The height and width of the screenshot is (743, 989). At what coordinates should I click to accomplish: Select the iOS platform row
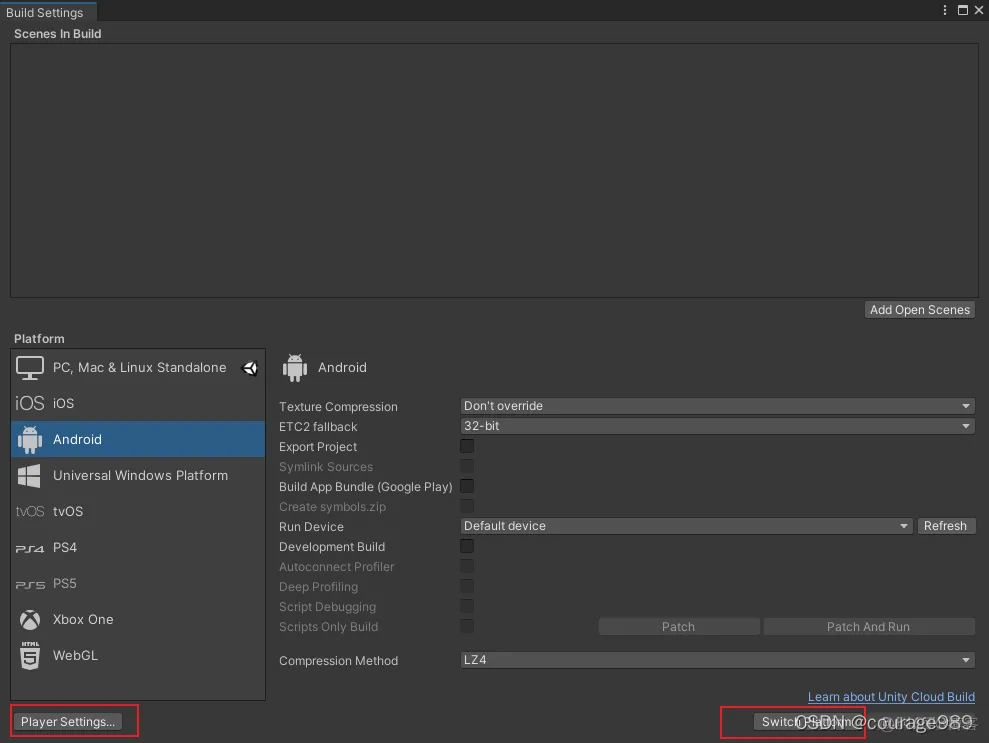coord(138,403)
